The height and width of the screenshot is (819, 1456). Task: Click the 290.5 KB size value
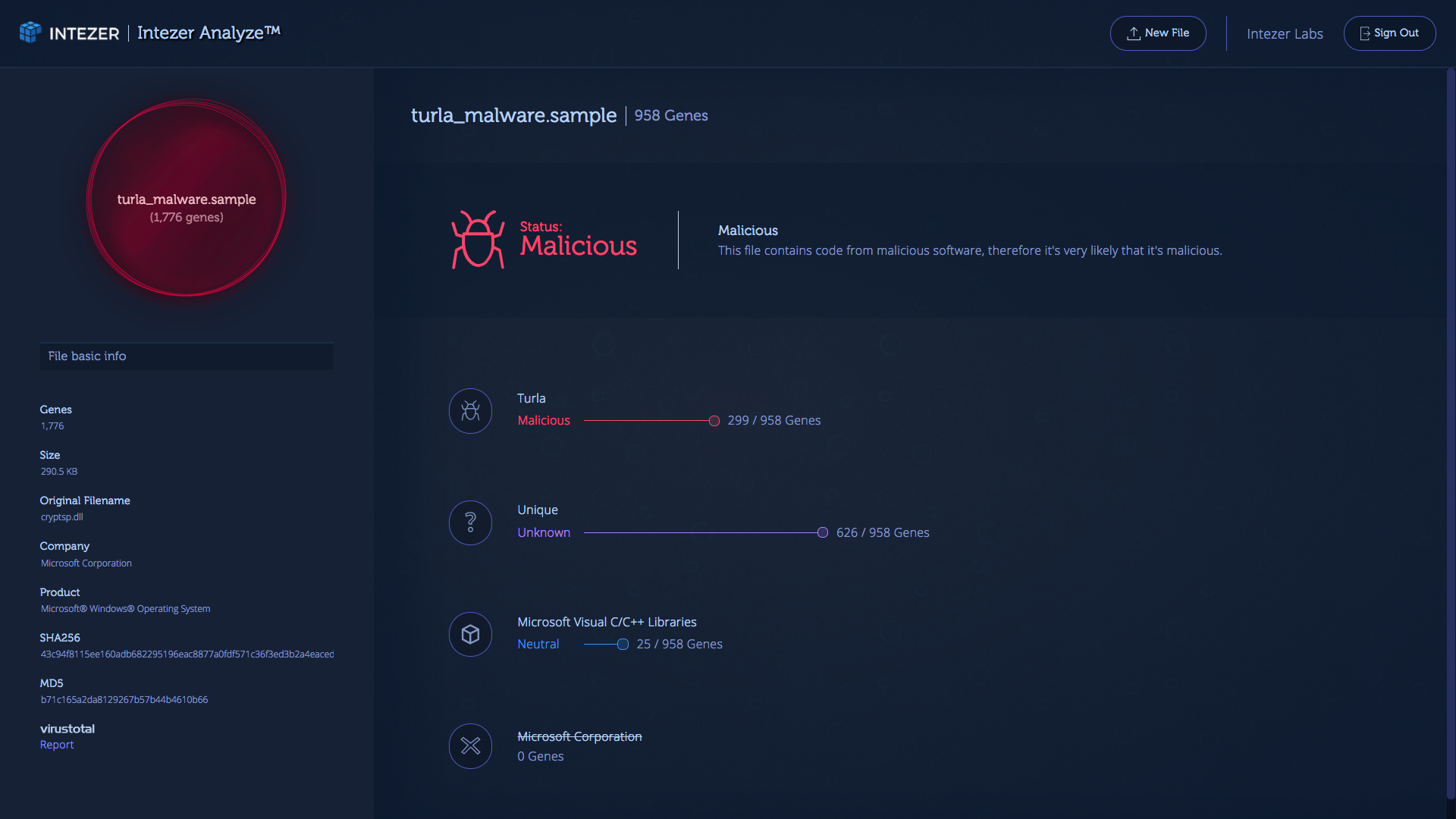pyautogui.click(x=59, y=471)
